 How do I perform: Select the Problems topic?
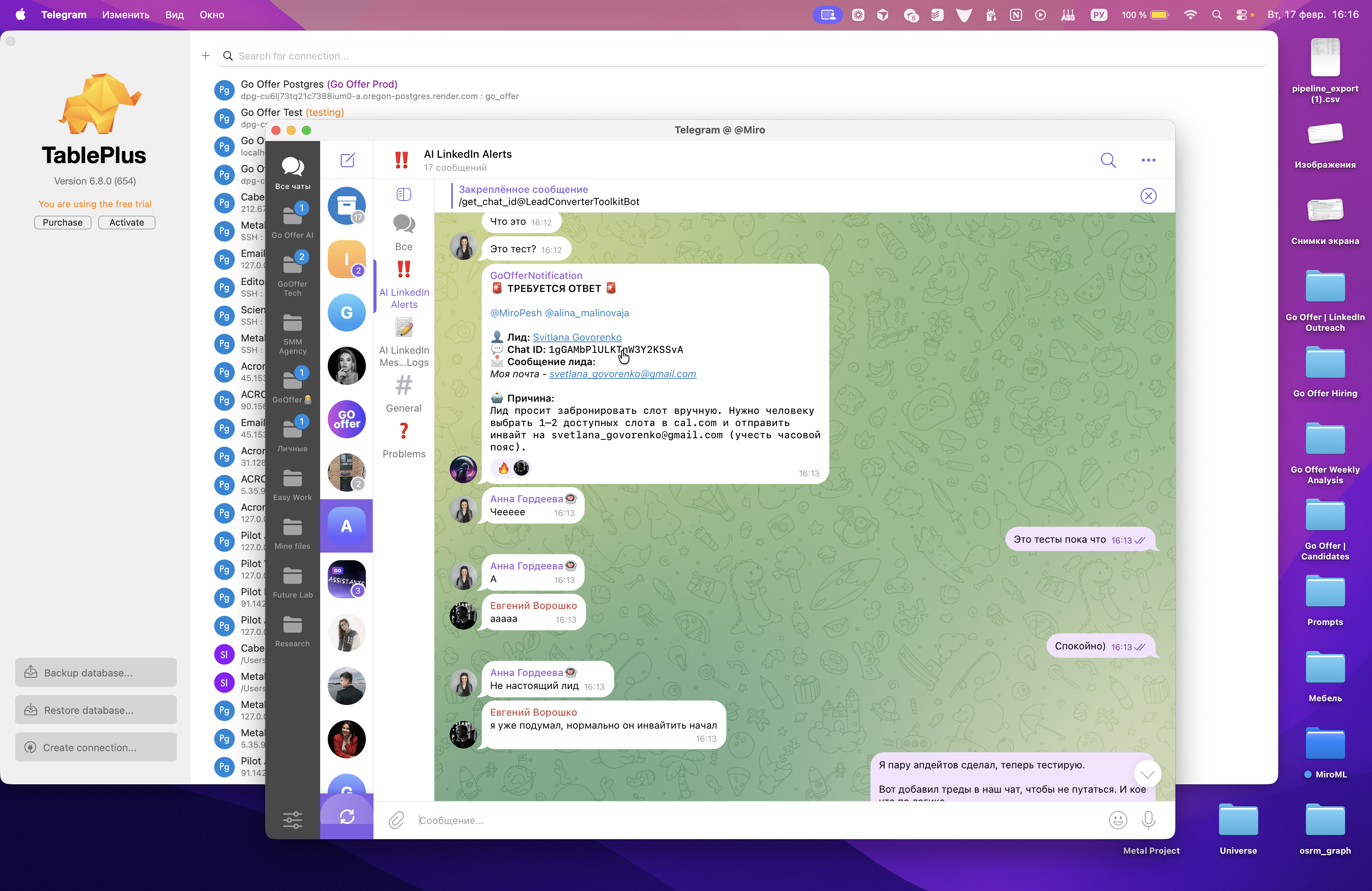click(404, 441)
